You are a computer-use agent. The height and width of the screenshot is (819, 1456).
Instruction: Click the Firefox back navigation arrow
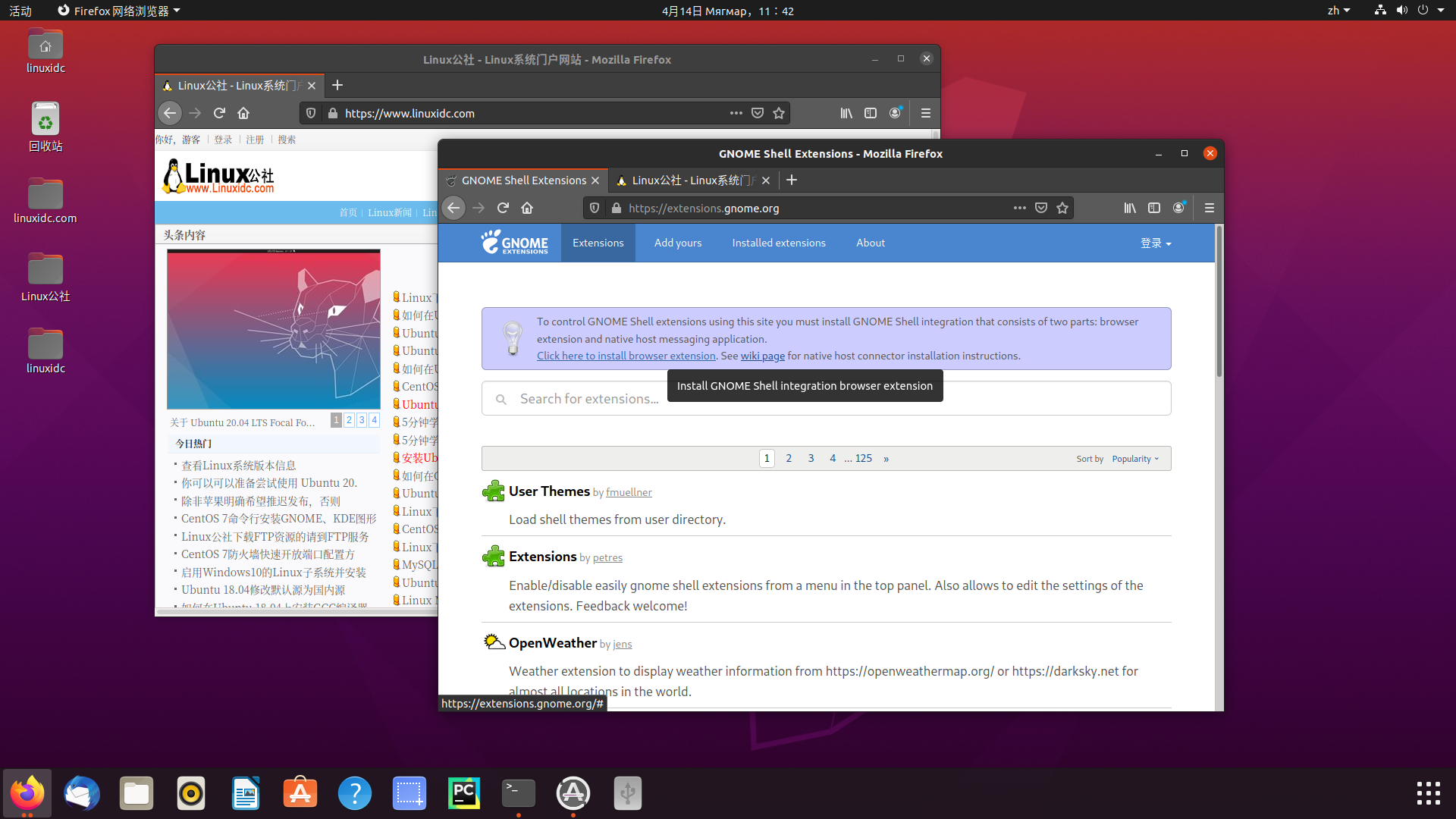click(454, 208)
